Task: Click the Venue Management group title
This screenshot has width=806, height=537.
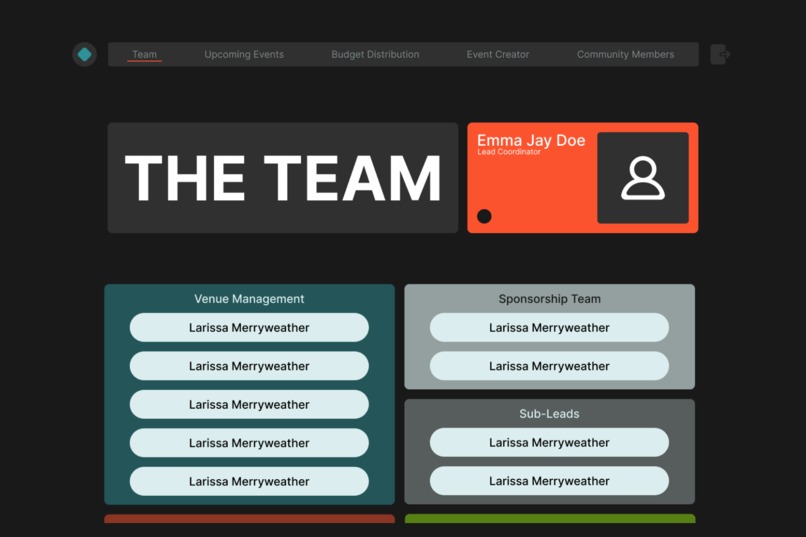Action: click(249, 299)
